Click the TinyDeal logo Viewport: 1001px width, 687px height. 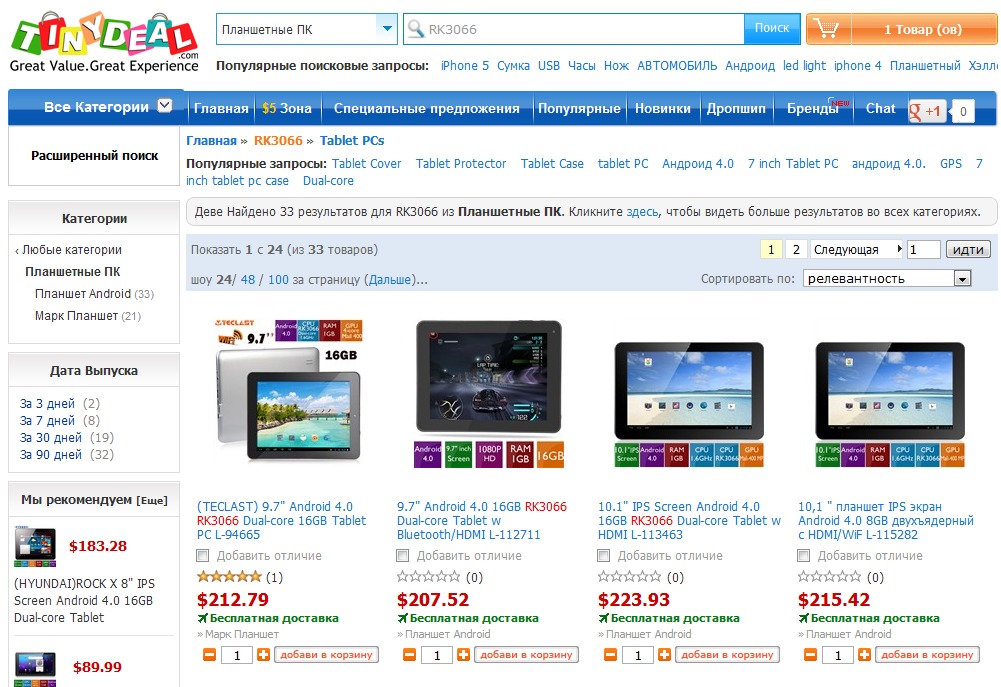pos(104,42)
